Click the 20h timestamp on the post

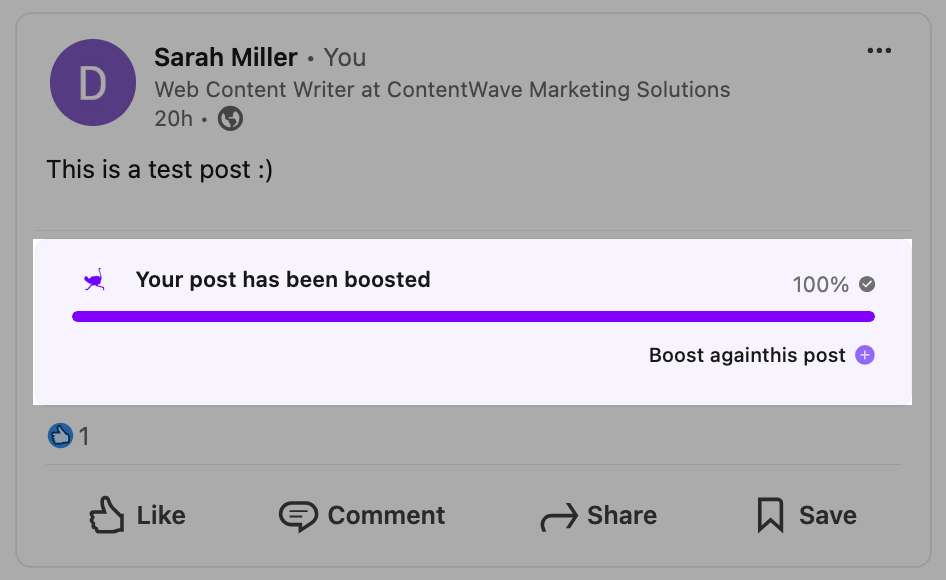[x=173, y=118]
